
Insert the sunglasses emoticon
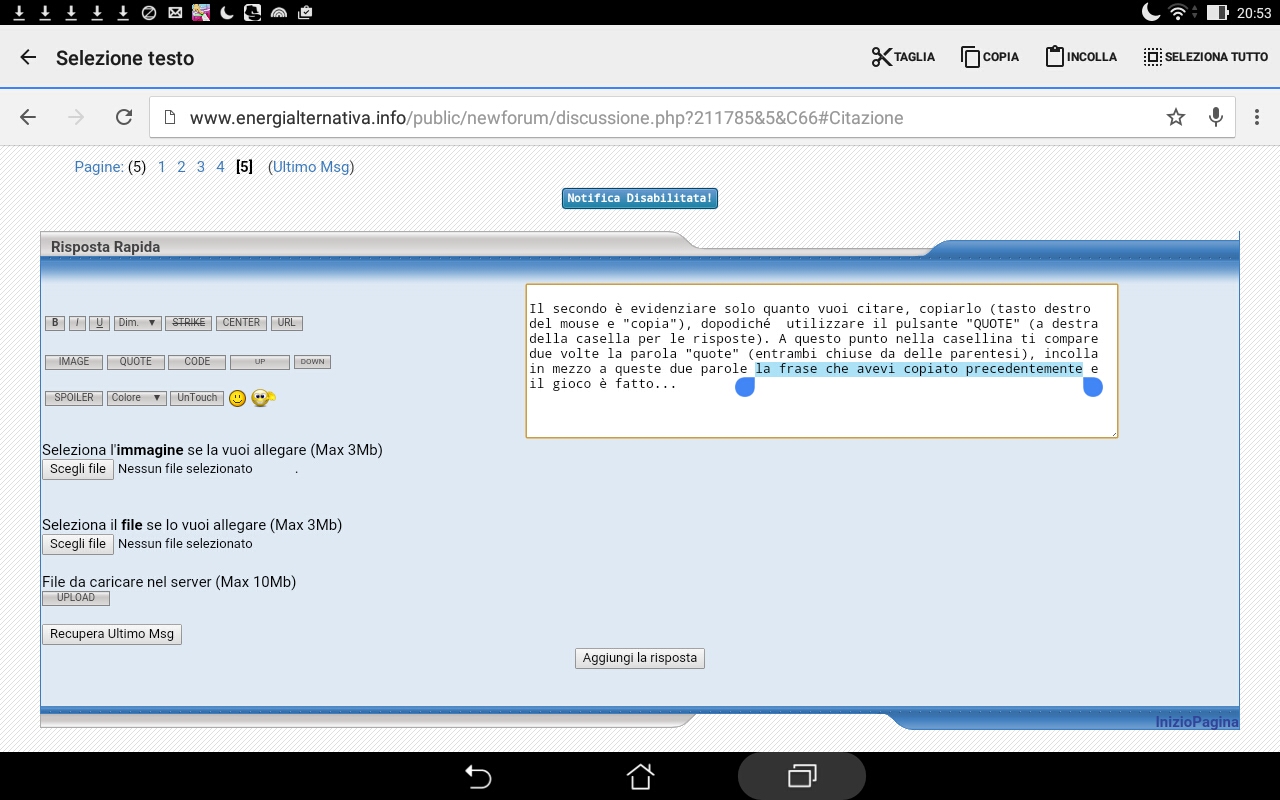pos(263,398)
